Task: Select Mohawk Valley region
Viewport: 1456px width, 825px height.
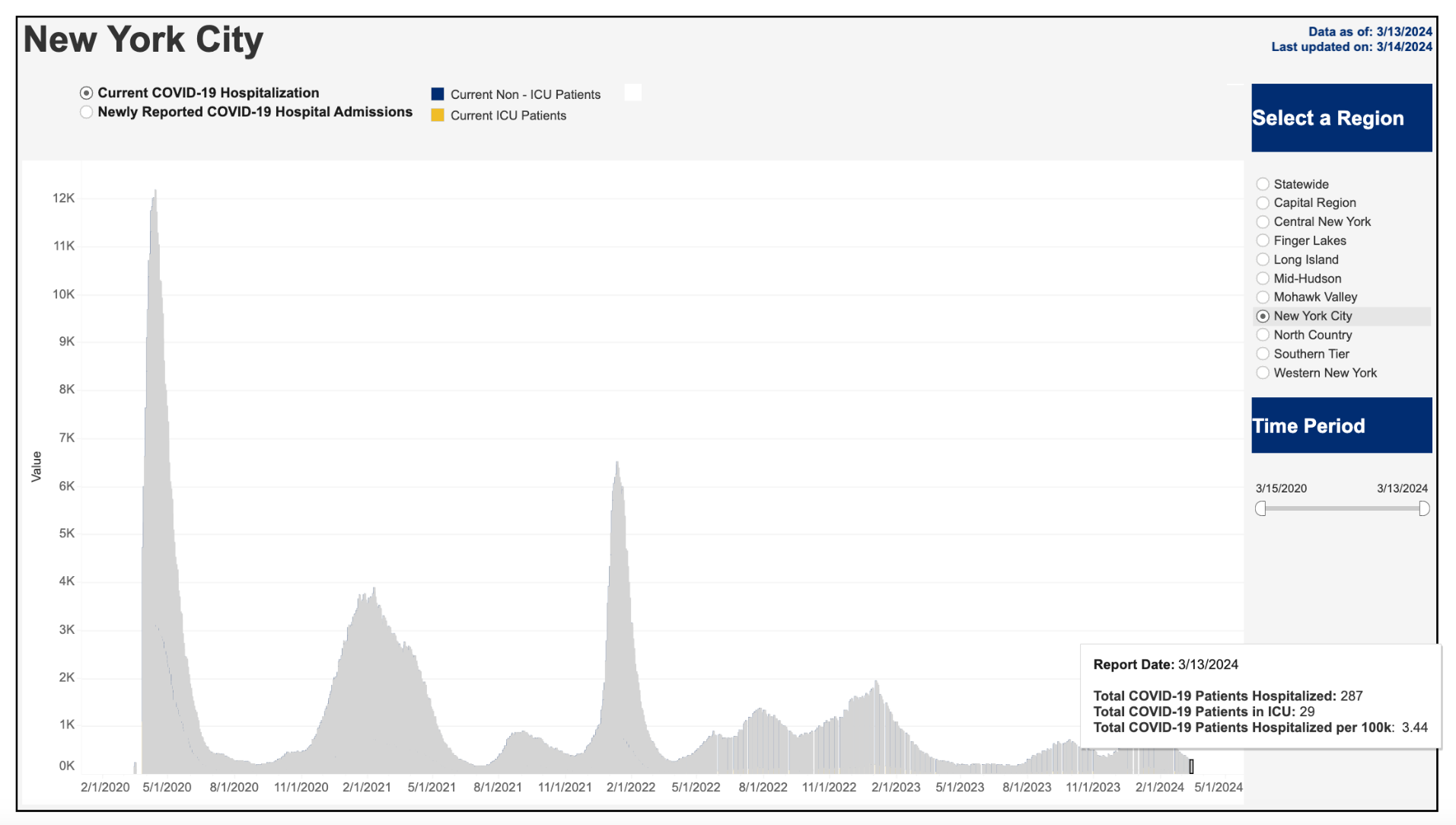Action: (1263, 298)
